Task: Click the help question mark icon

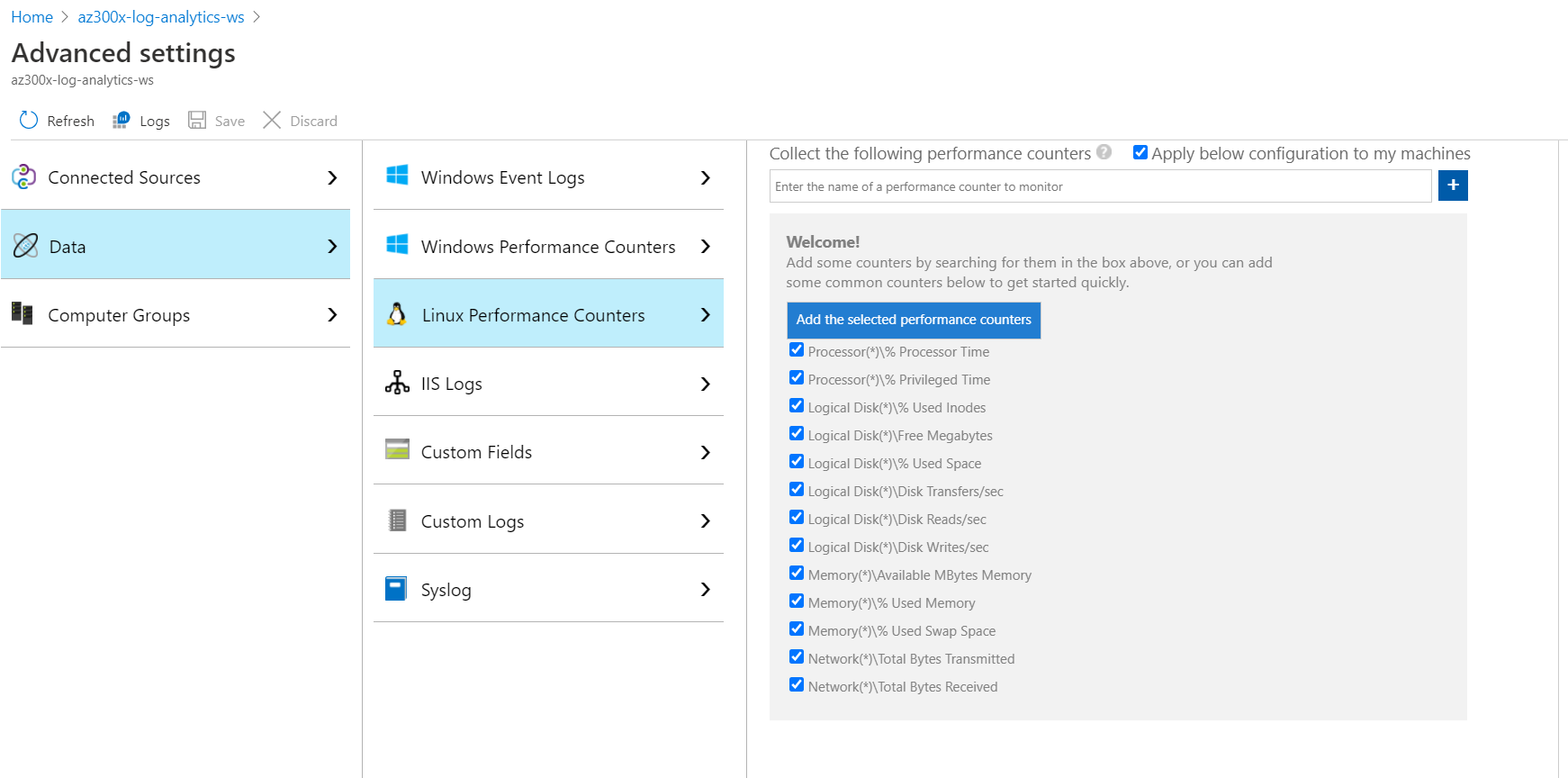Action: click(x=1104, y=152)
